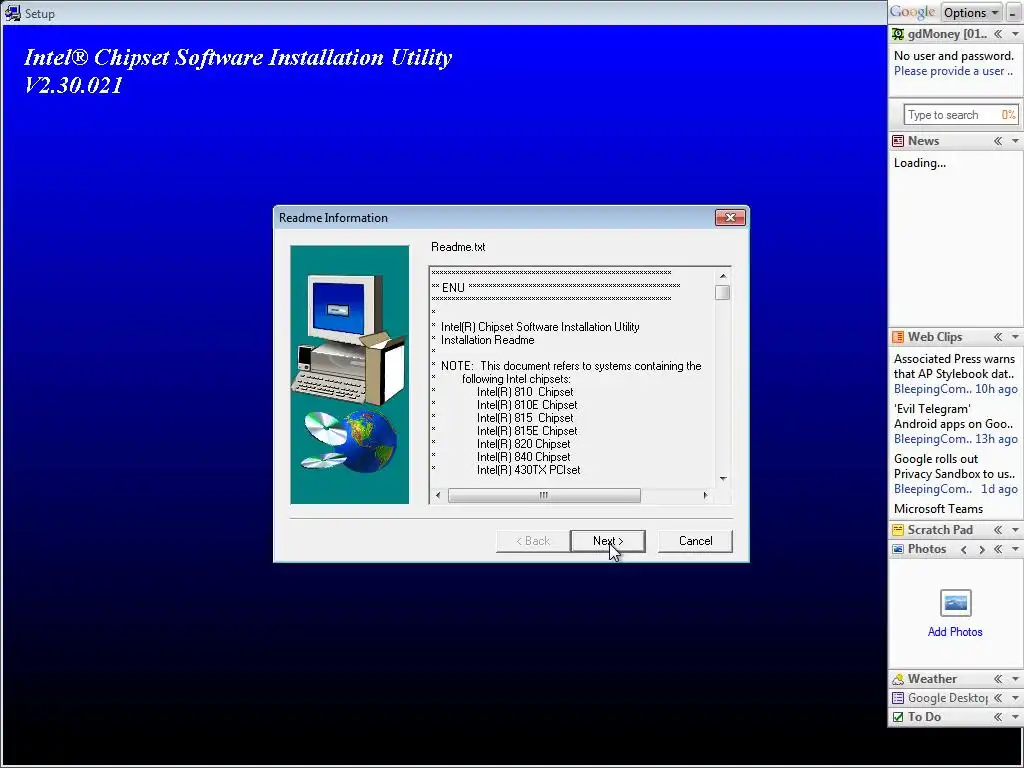The width and height of the screenshot is (1024, 768).
Task: Click the Google logo in sidebar
Action: coord(912,12)
